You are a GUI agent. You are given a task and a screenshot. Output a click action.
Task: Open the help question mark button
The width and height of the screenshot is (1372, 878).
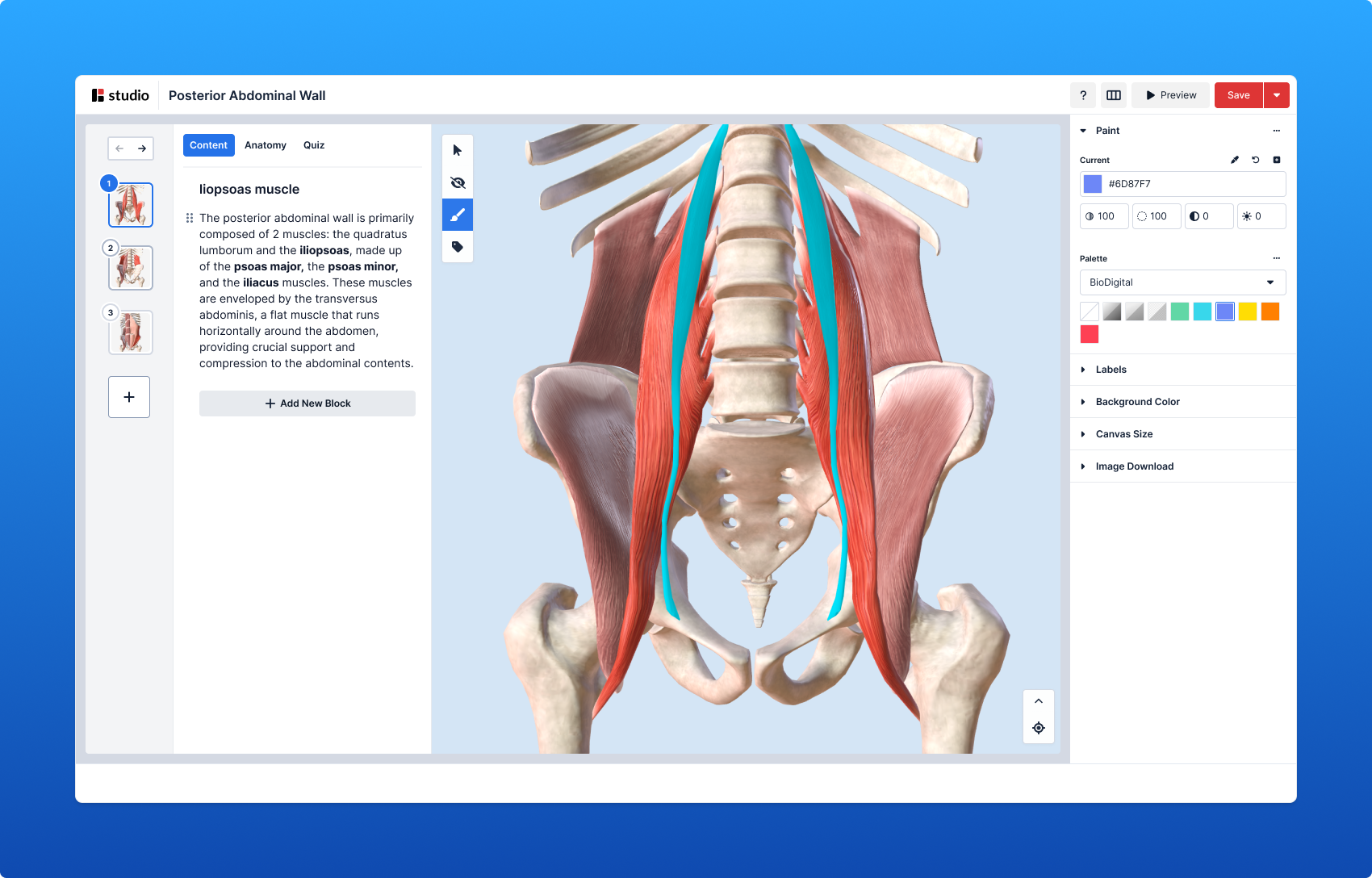click(1083, 95)
